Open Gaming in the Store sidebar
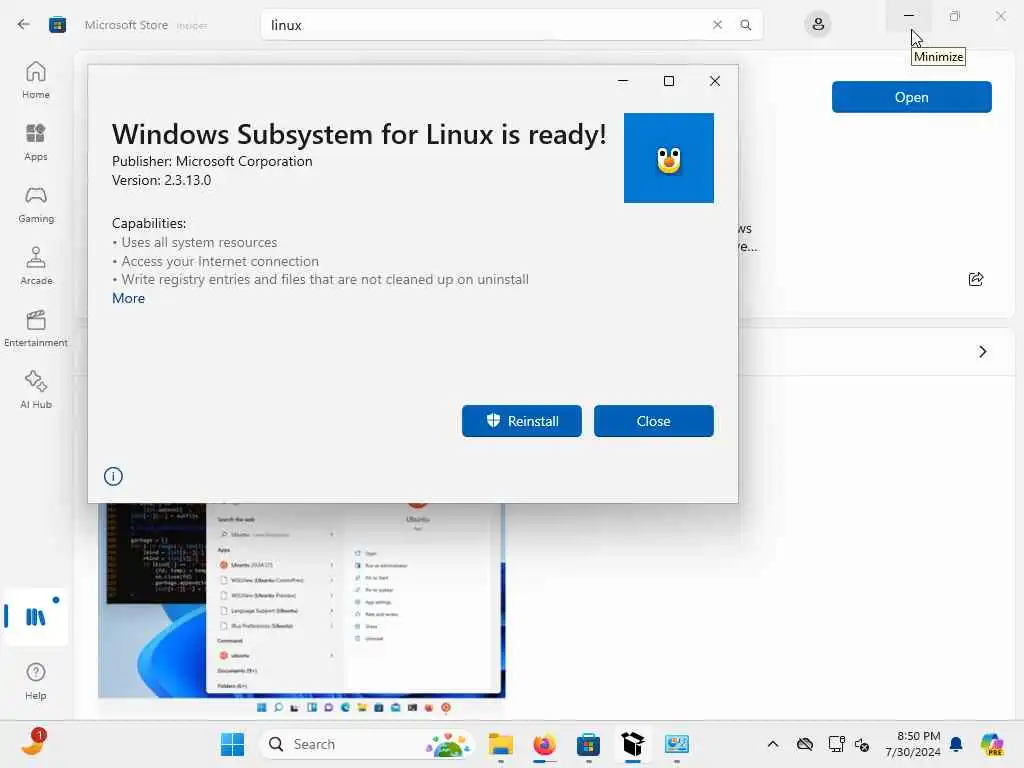This screenshot has width=1024, height=768. [x=36, y=204]
